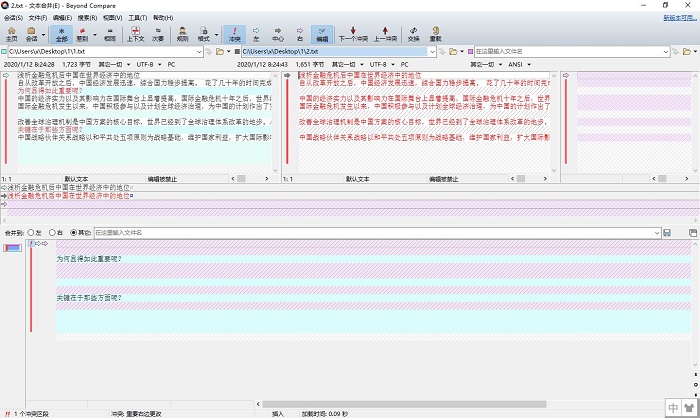Click output line 关键在于那些方面呢?

(x=88, y=298)
